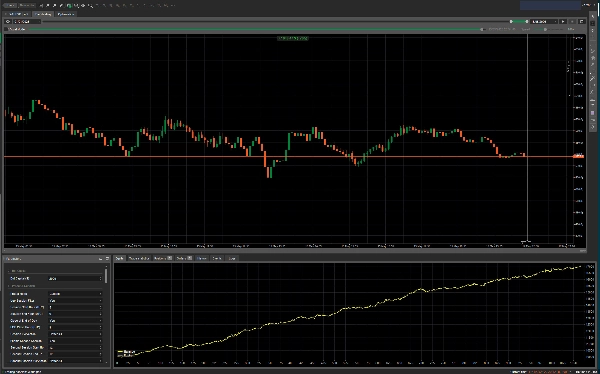The height and width of the screenshot is (374, 600).
Task: Click the Parameters panel vertical scrollbar
Action: click(106, 276)
